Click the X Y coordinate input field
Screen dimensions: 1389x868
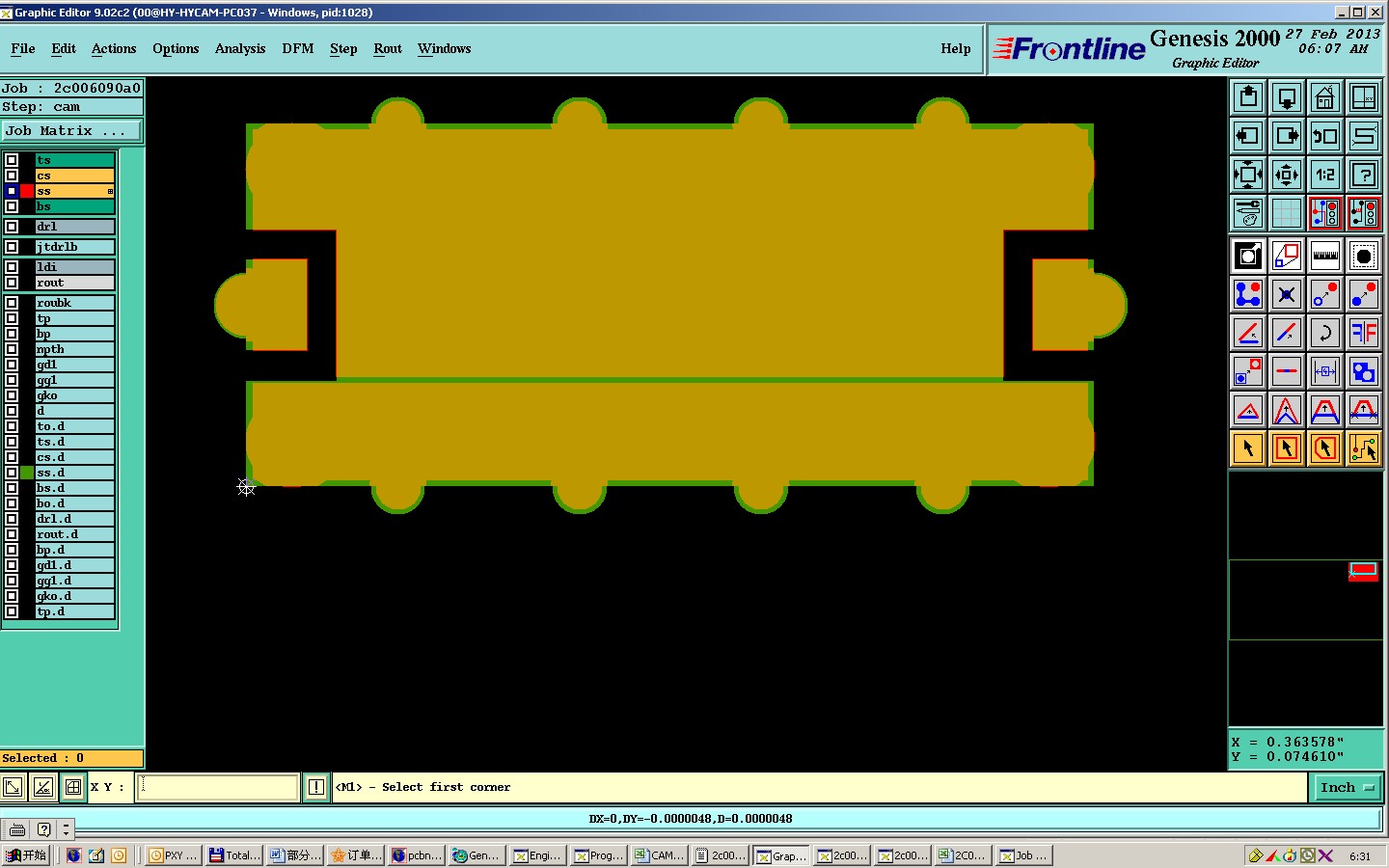coord(218,787)
